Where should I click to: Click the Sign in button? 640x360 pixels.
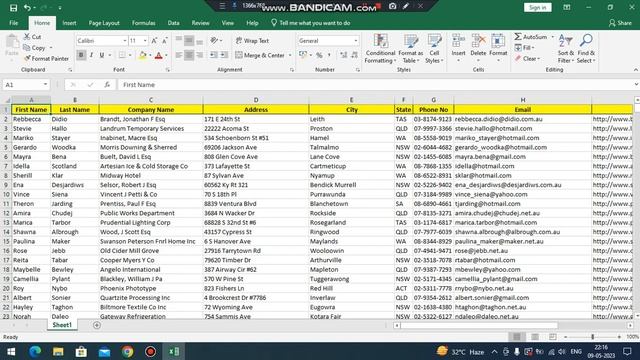point(538,7)
